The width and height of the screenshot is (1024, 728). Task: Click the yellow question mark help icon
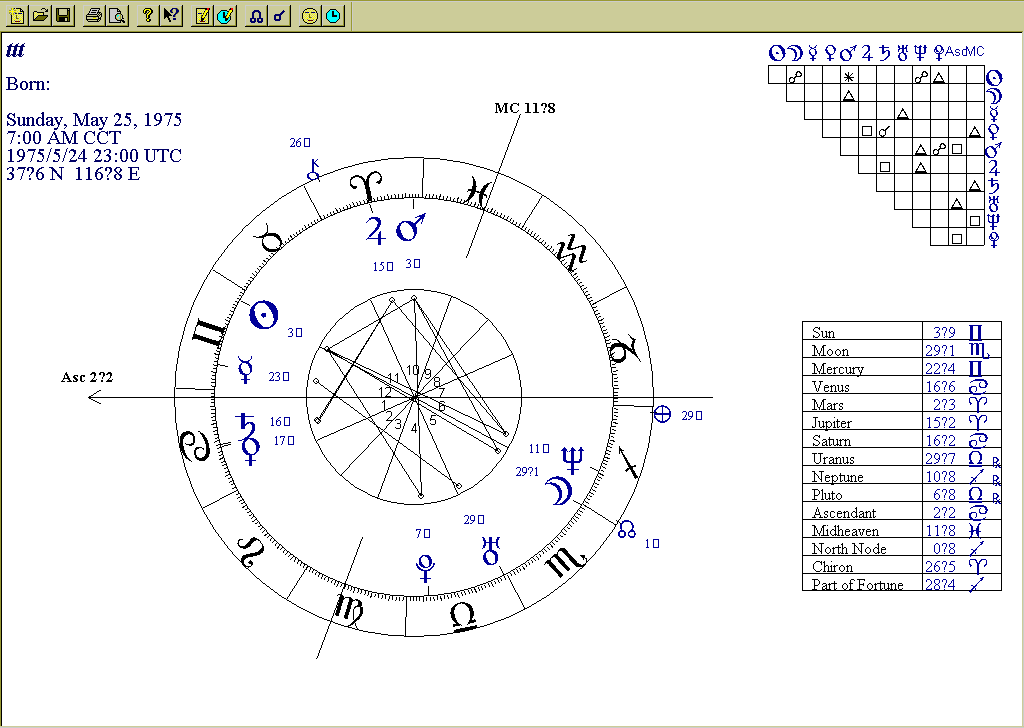(x=148, y=16)
